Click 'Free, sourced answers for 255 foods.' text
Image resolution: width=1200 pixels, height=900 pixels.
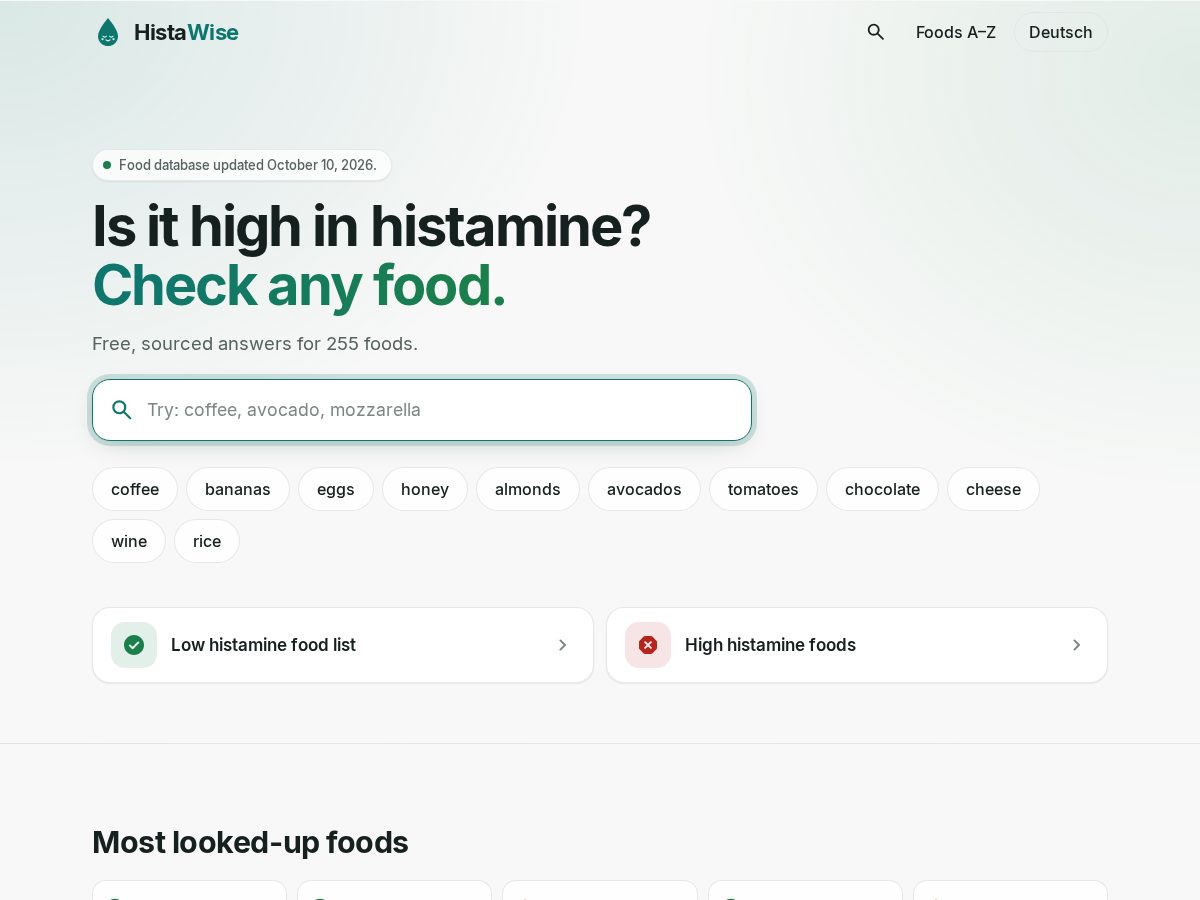pyautogui.click(x=255, y=344)
